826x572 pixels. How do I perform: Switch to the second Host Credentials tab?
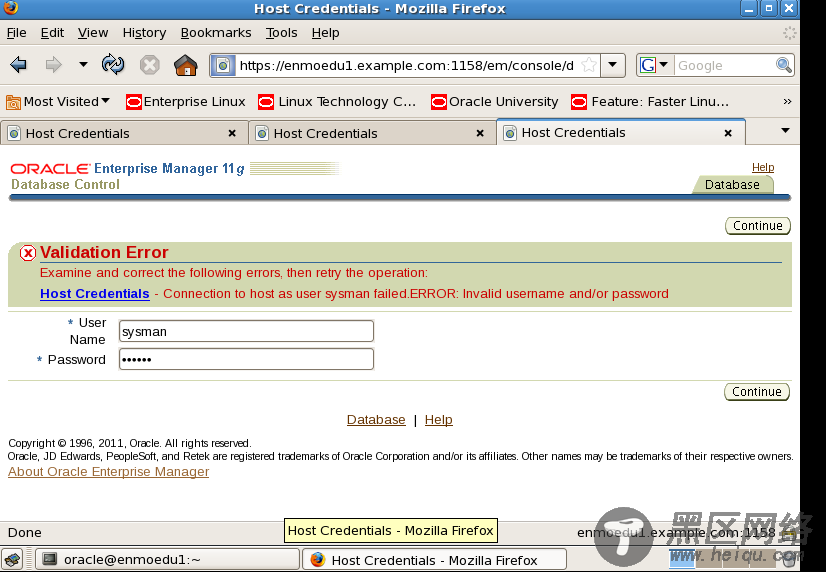[x=372, y=133]
